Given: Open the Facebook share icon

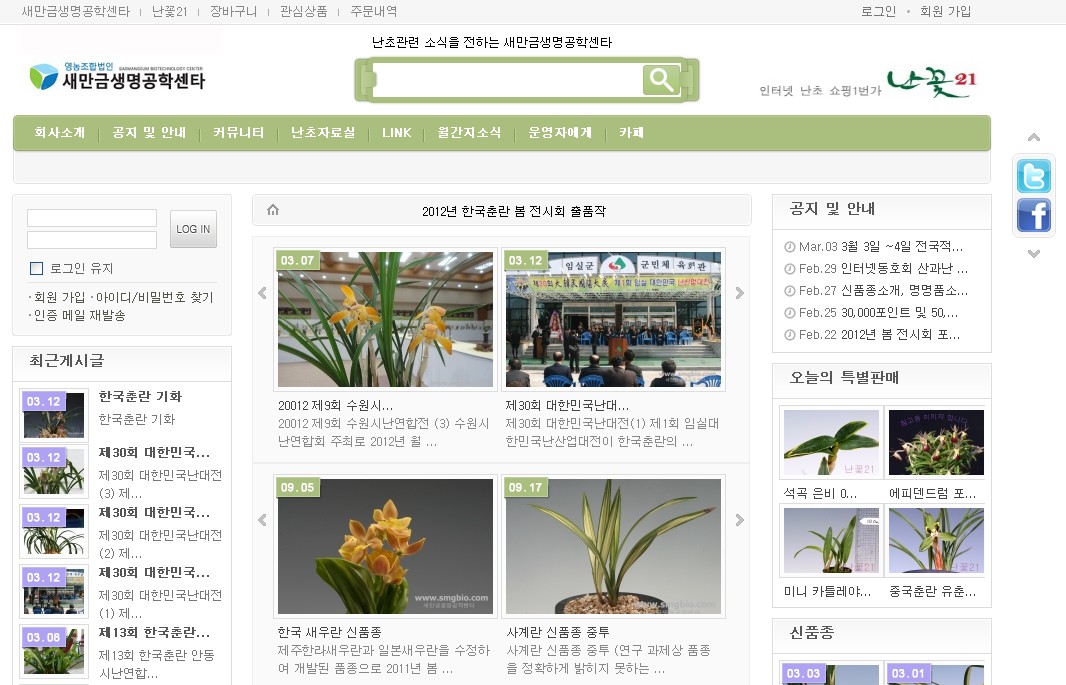Looking at the screenshot, I should click(1033, 215).
